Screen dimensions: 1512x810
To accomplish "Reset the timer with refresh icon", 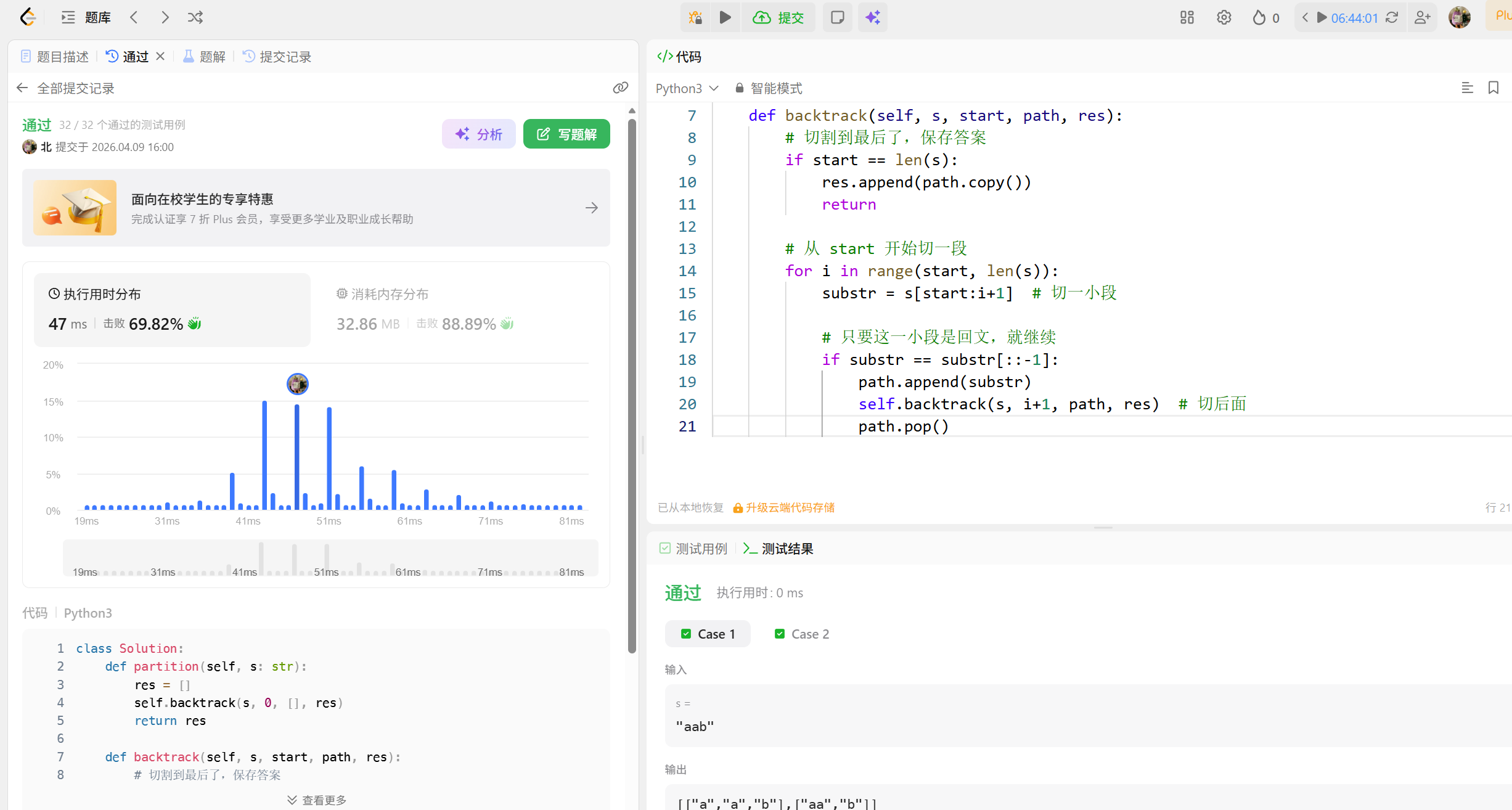I will pos(1392,17).
